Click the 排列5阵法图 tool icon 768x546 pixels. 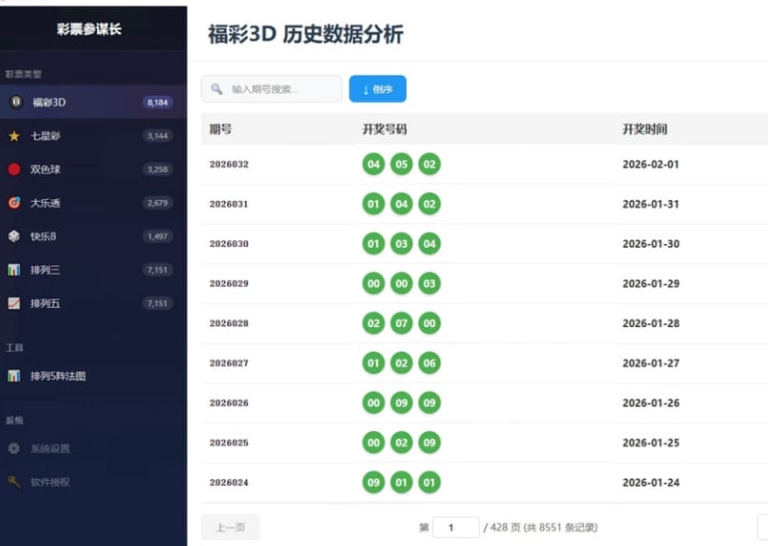click(x=14, y=376)
